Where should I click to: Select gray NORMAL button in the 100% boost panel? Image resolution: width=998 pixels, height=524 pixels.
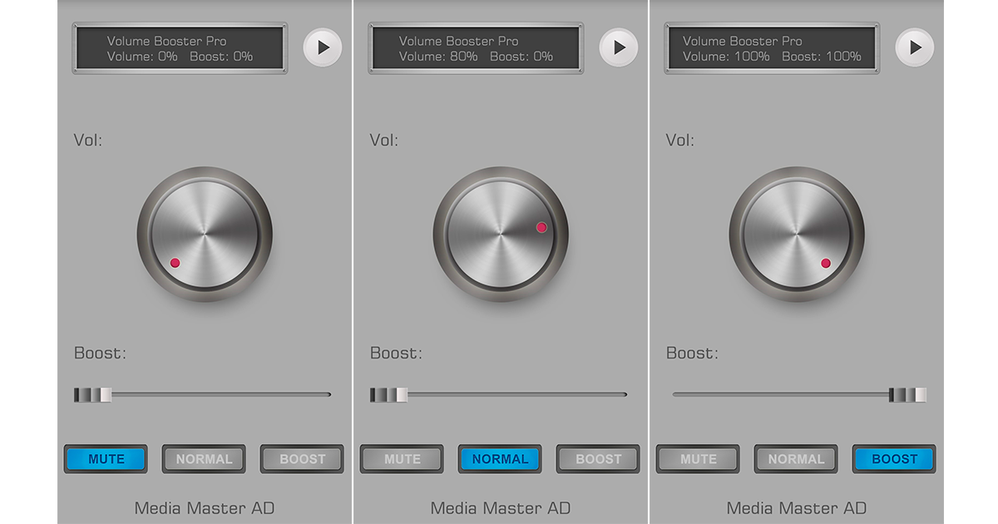click(x=796, y=459)
